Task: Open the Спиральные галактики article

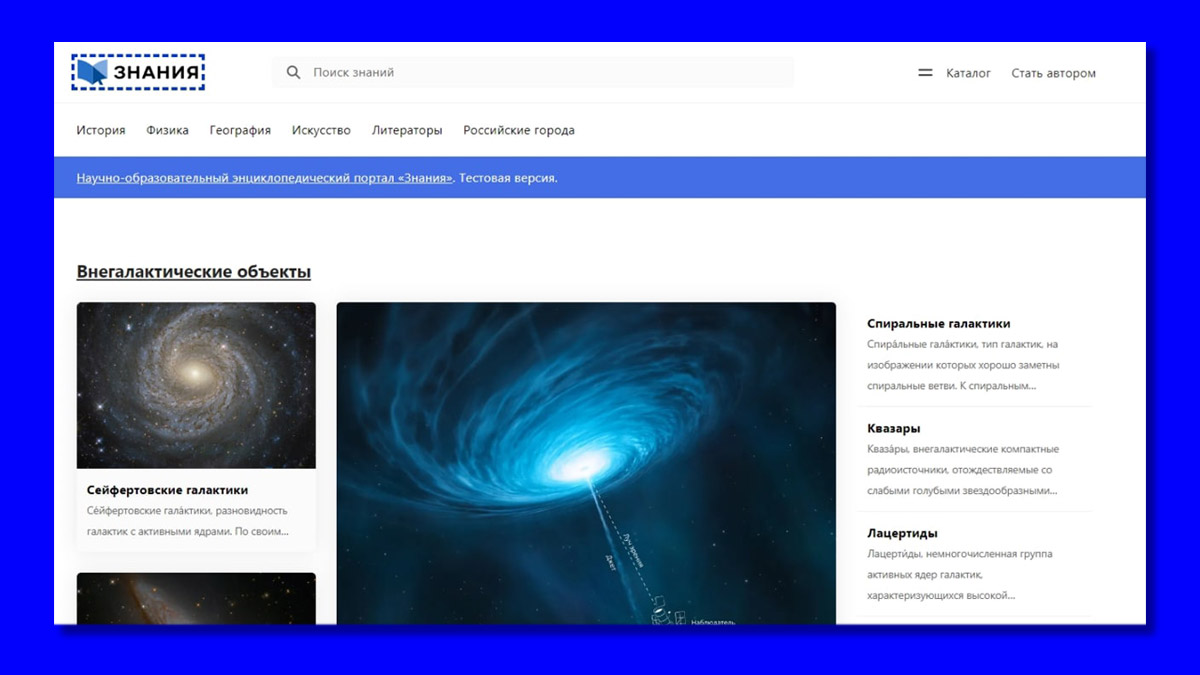Action: tap(939, 324)
